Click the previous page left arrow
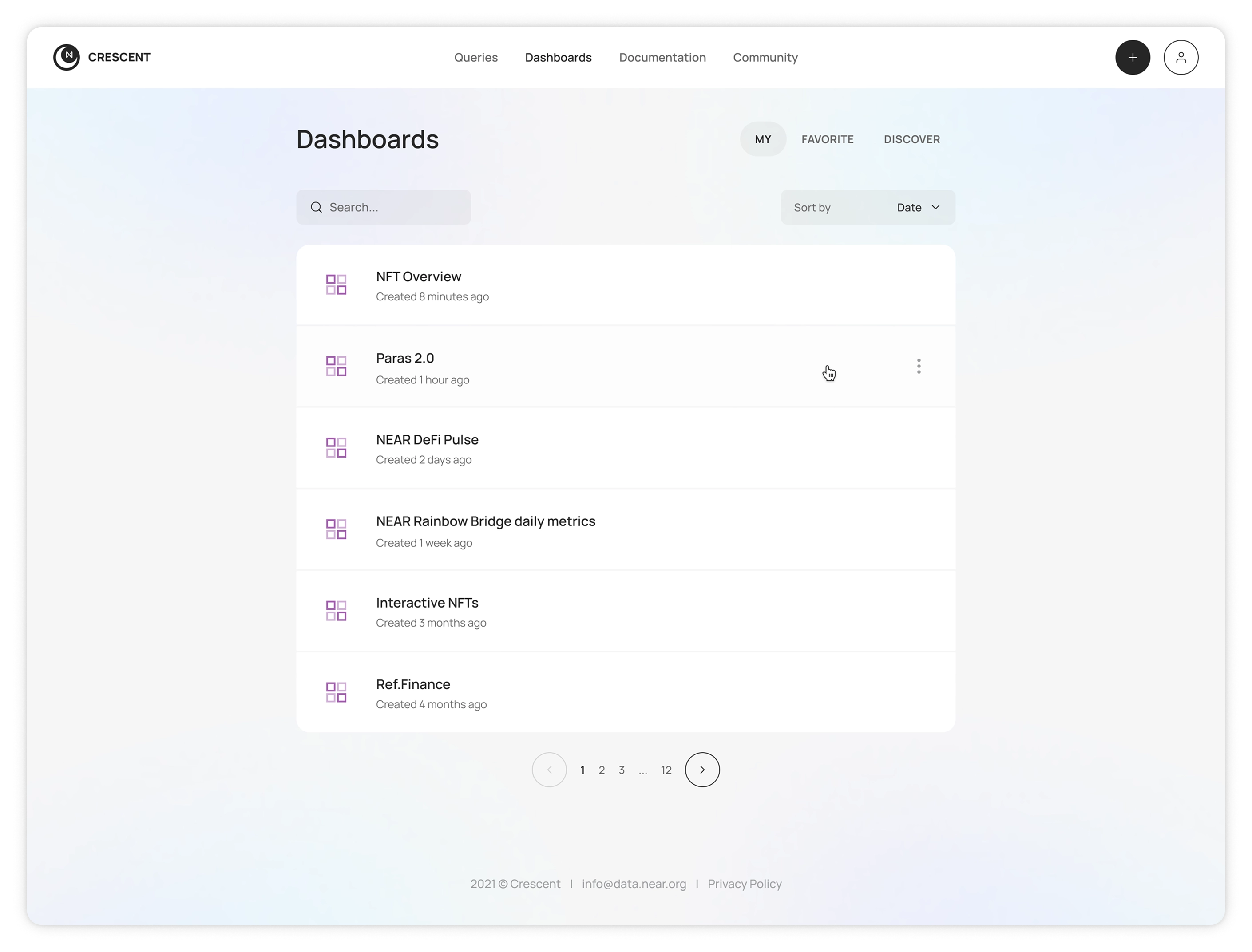Image resolution: width=1252 pixels, height=952 pixels. 549,770
